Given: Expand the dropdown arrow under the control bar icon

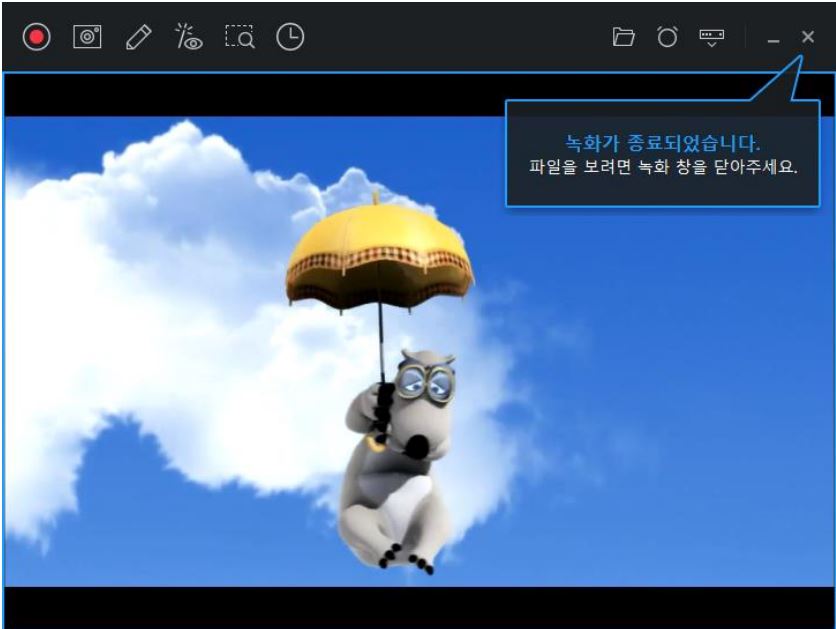Looking at the screenshot, I should pyautogui.click(x=713, y=45).
